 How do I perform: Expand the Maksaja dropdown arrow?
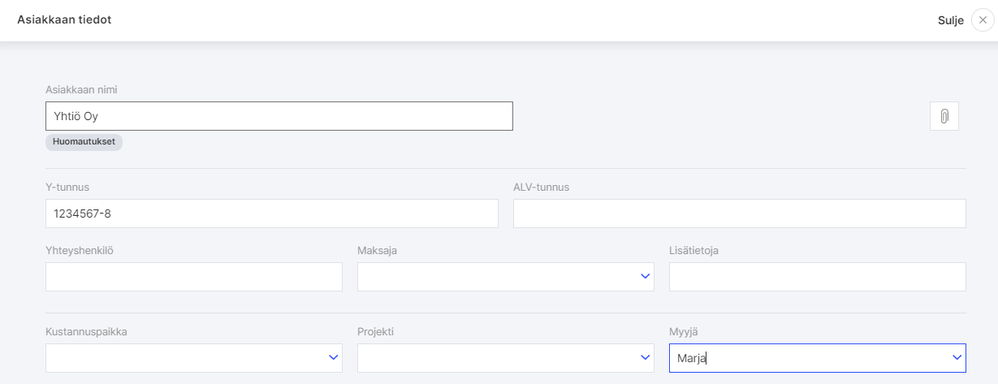[645, 276]
